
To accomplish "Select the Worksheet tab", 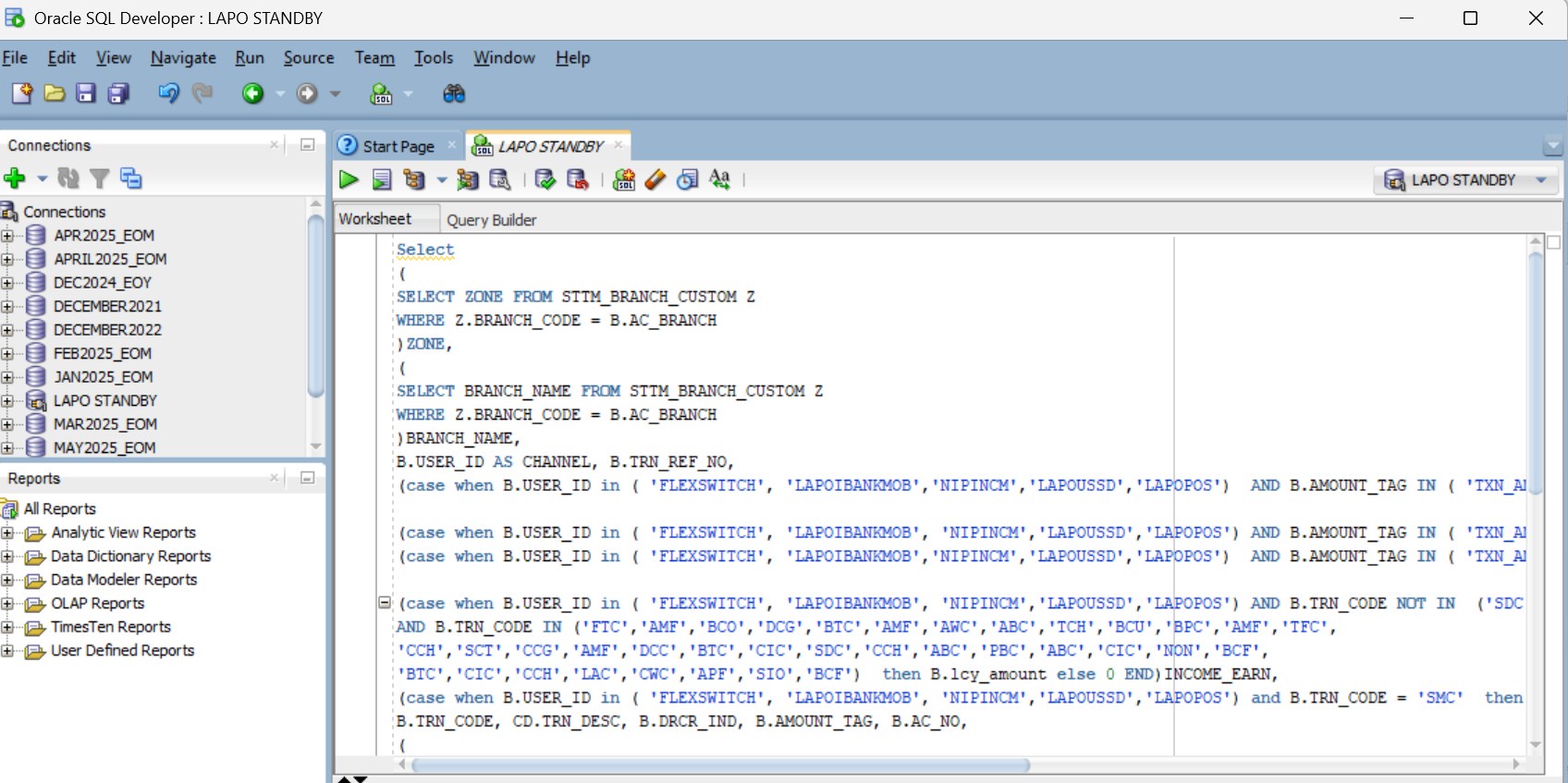I will pyautogui.click(x=374, y=219).
